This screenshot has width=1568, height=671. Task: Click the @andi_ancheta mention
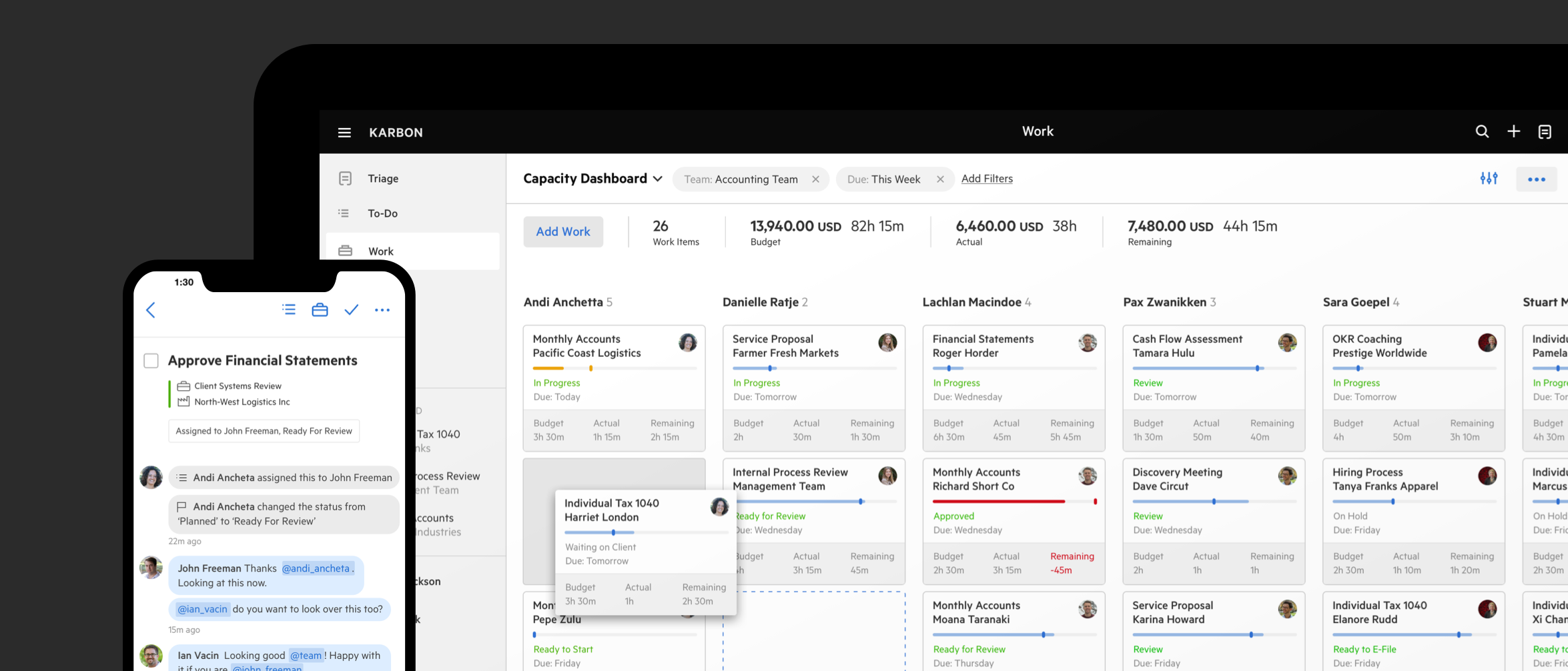click(316, 568)
